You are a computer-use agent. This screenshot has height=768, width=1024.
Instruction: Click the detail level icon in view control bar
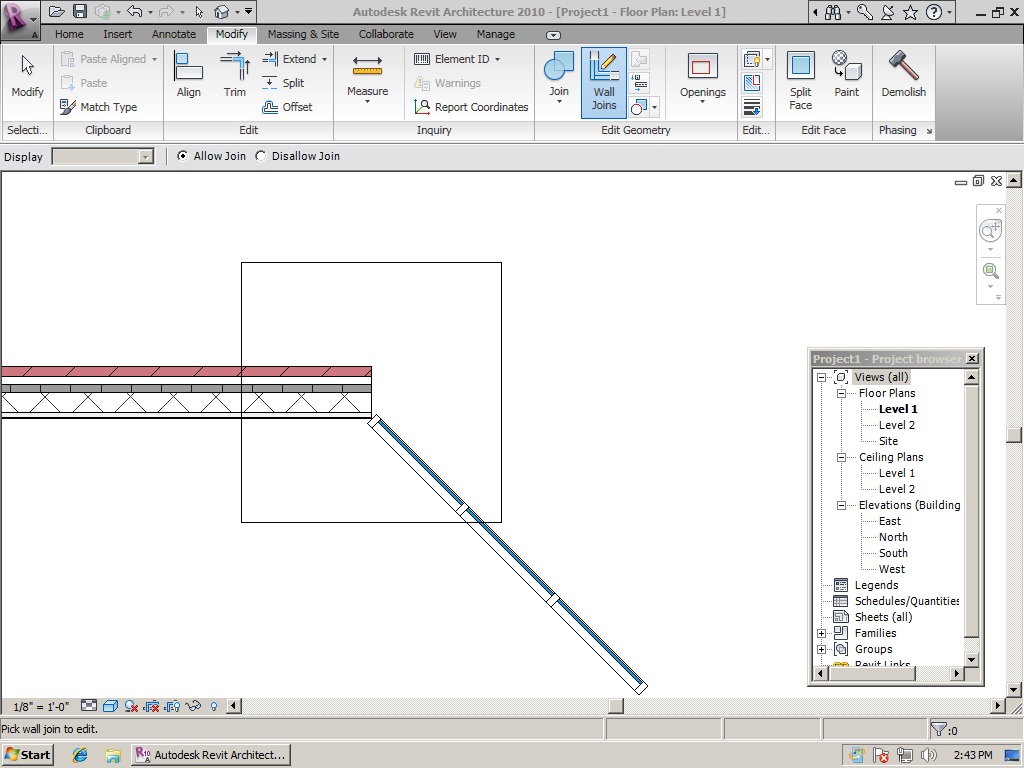tap(89, 706)
